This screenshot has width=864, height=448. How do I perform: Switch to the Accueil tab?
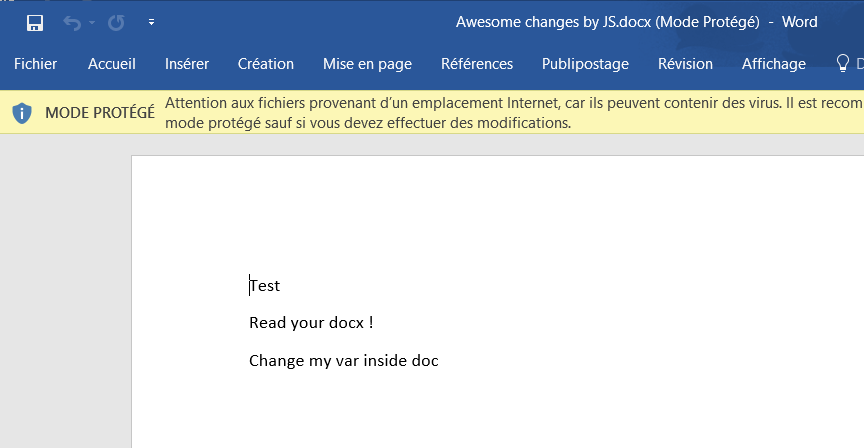tap(112, 64)
